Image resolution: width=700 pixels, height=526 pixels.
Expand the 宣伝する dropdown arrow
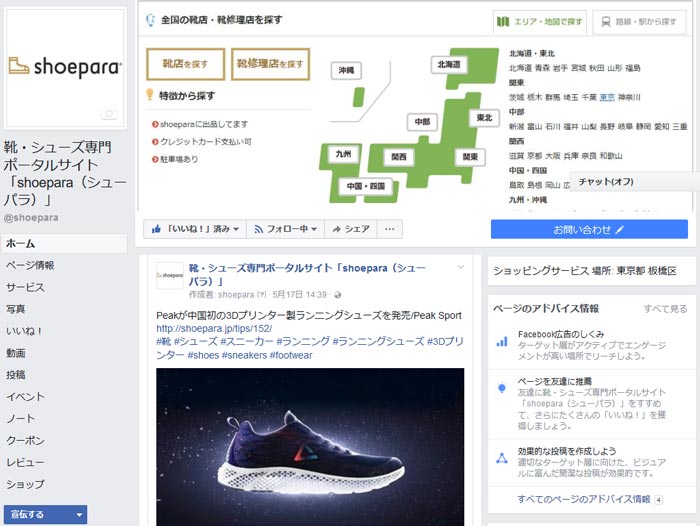(x=79, y=515)
